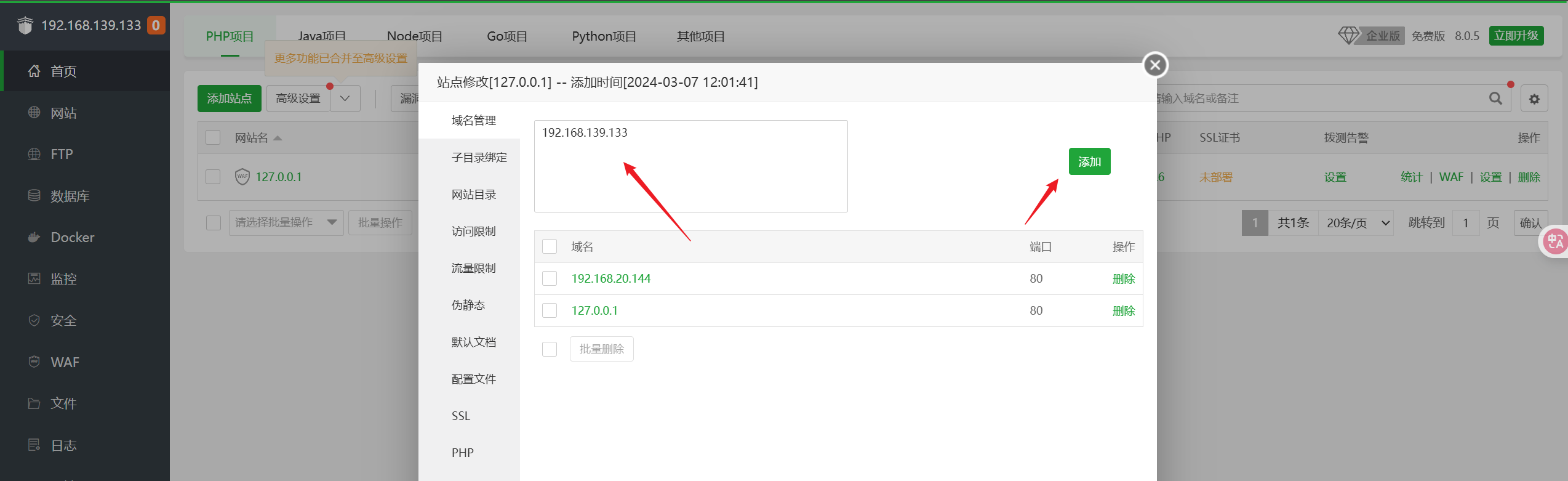
Task: Open the 20条/页 page size dropdown
Action: coord(1356,223)
